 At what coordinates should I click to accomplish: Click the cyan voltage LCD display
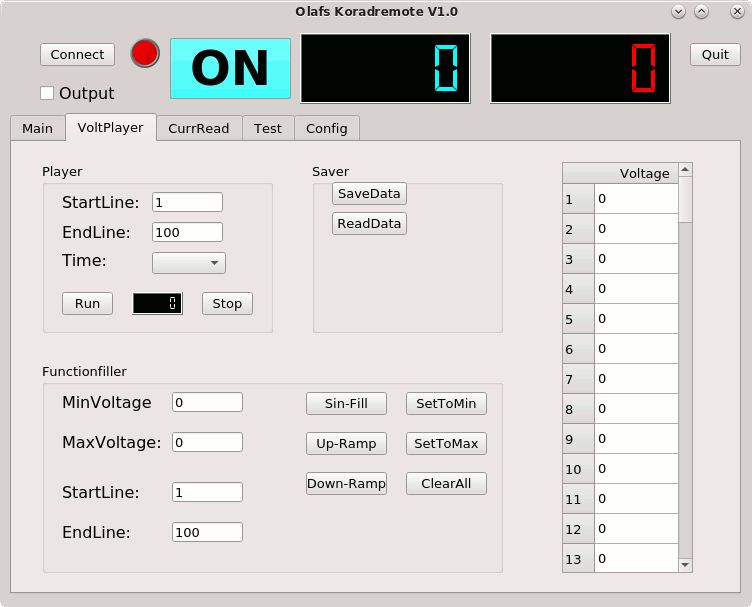[386, 68]
